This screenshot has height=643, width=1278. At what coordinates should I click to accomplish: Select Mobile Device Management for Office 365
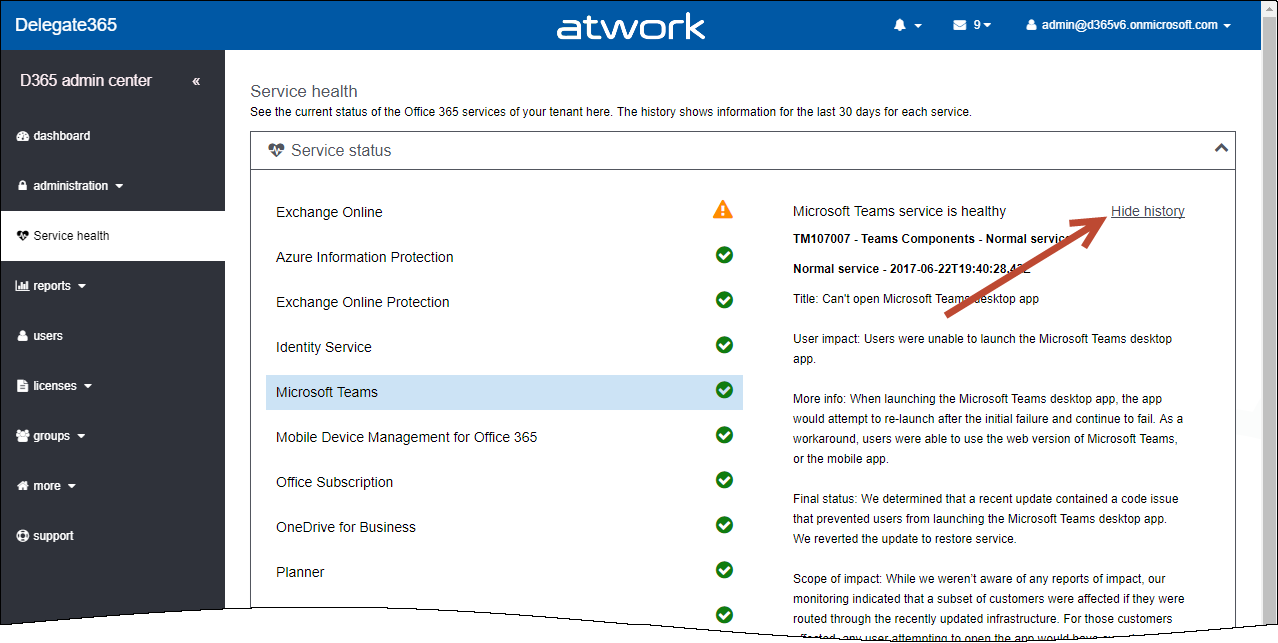[x=504, y=437]
